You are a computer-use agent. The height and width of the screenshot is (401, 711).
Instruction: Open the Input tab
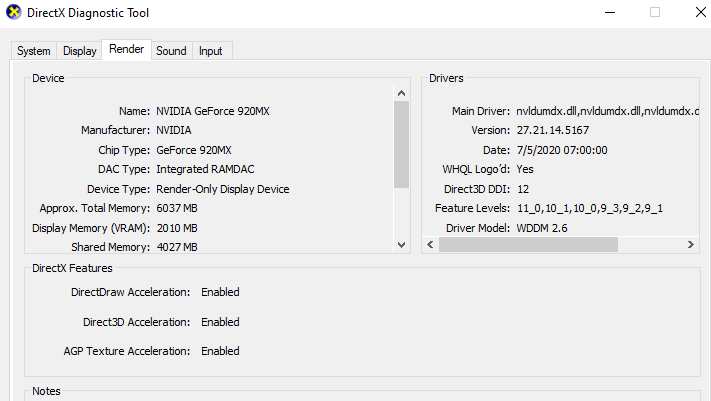tap(211, 51)
